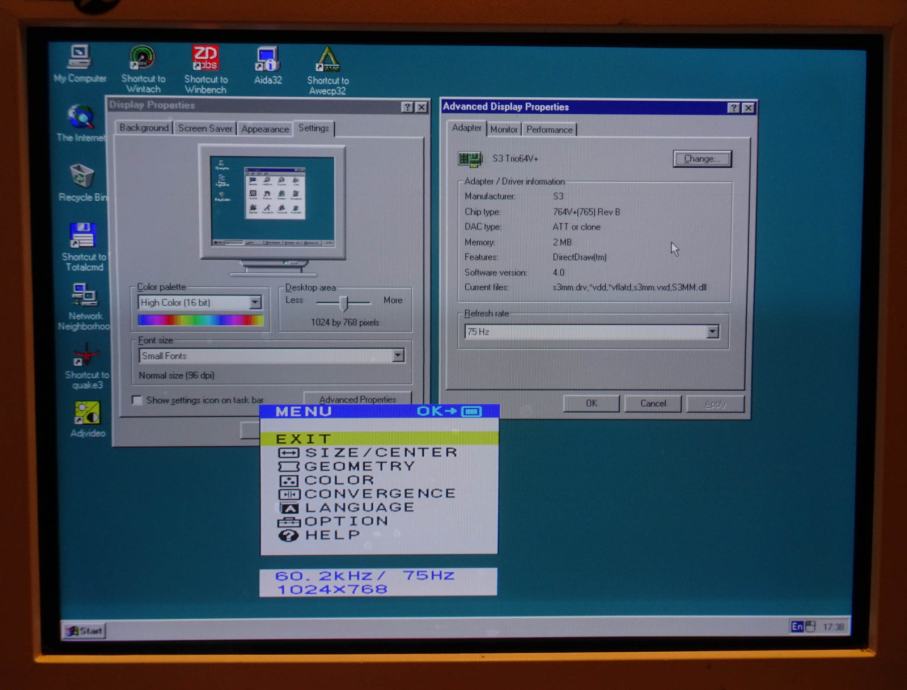Click the Memory value 2 MB
907x690 pixels.
click(562, 242)
